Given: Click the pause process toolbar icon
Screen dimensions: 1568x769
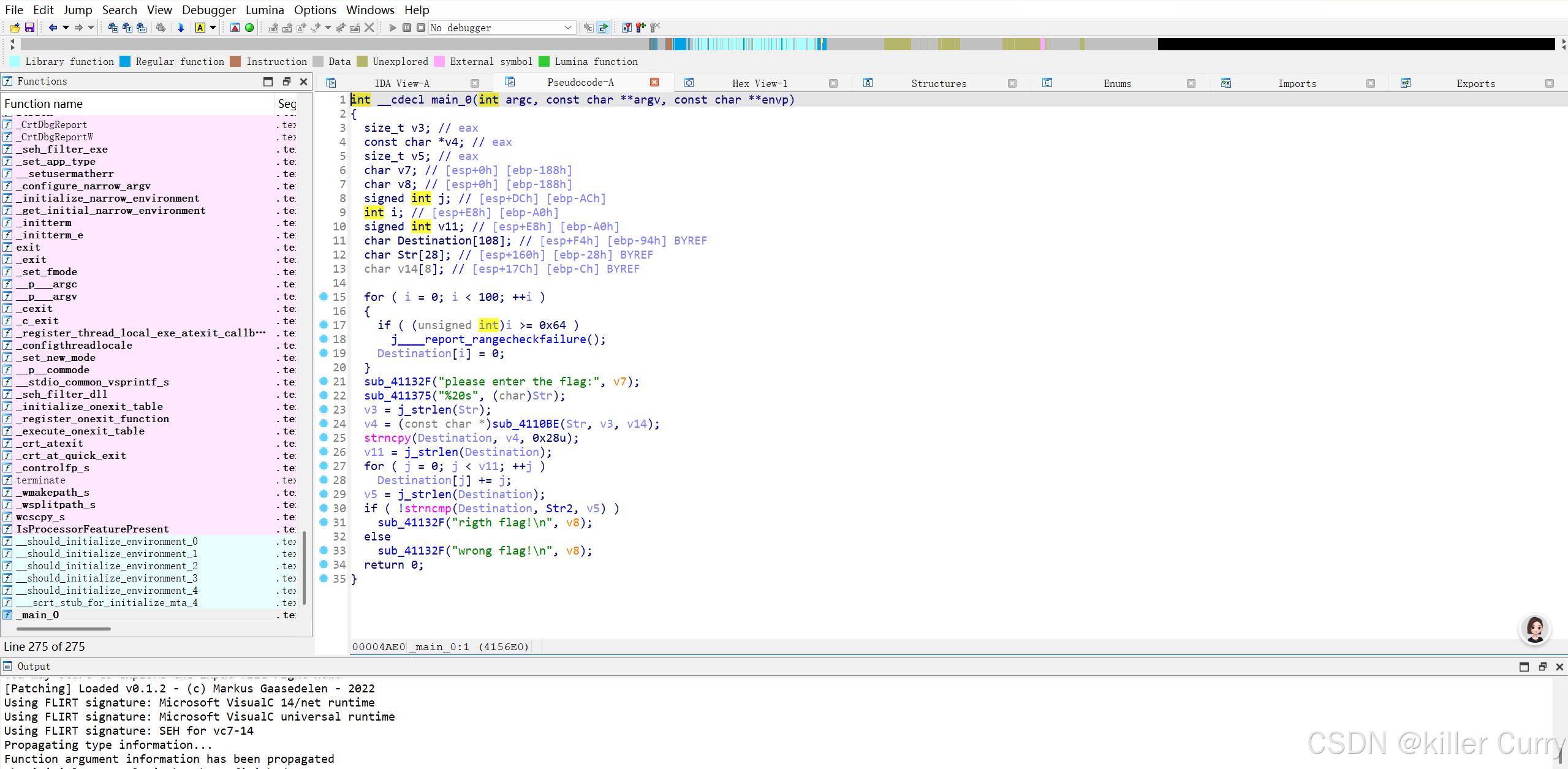Looking at the screenshot, I should 407,28.
